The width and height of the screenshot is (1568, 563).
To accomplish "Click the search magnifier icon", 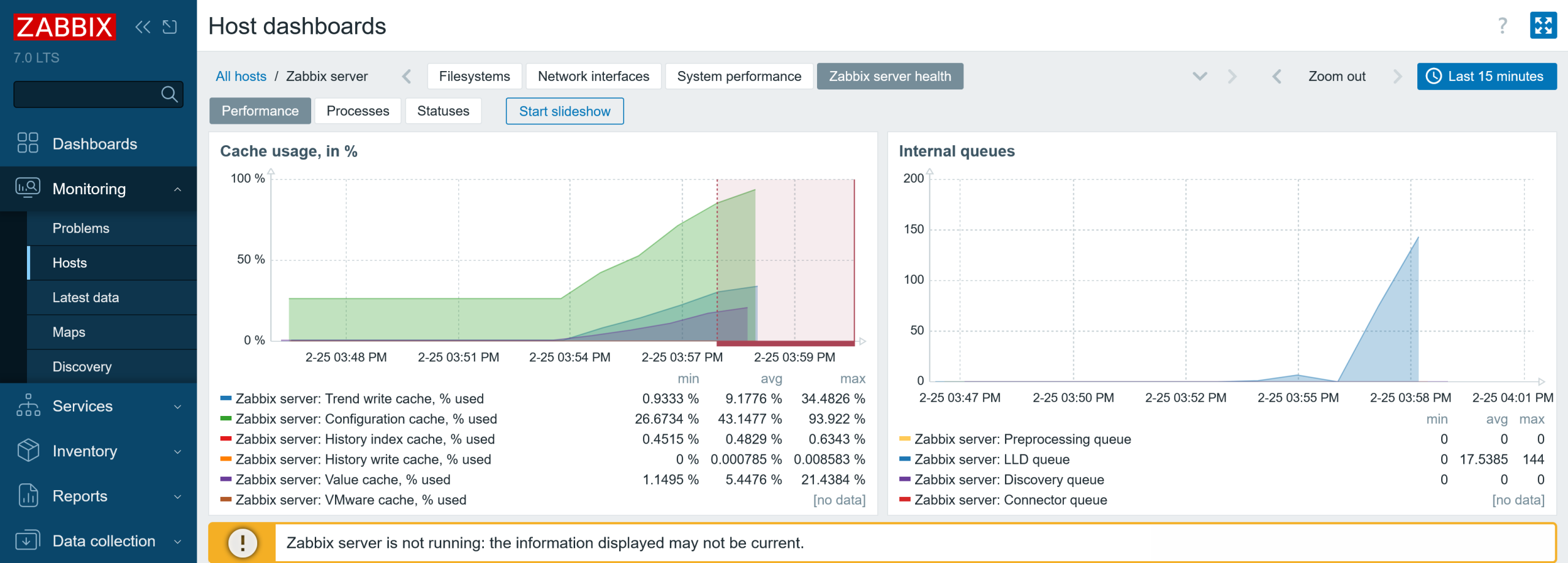I will click(x=169, y=94).
